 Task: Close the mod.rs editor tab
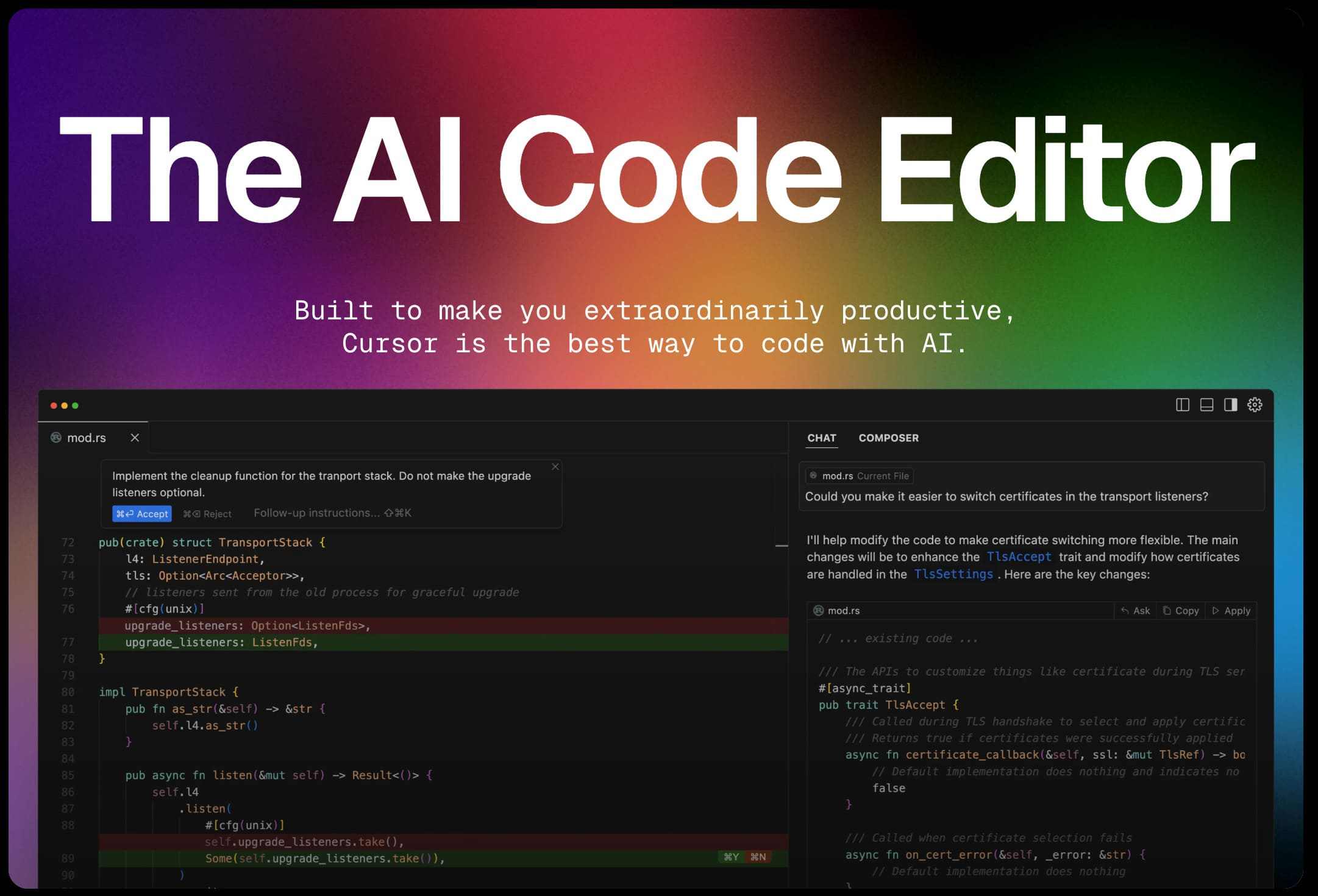pyautogui.click(x=135, y=438)
